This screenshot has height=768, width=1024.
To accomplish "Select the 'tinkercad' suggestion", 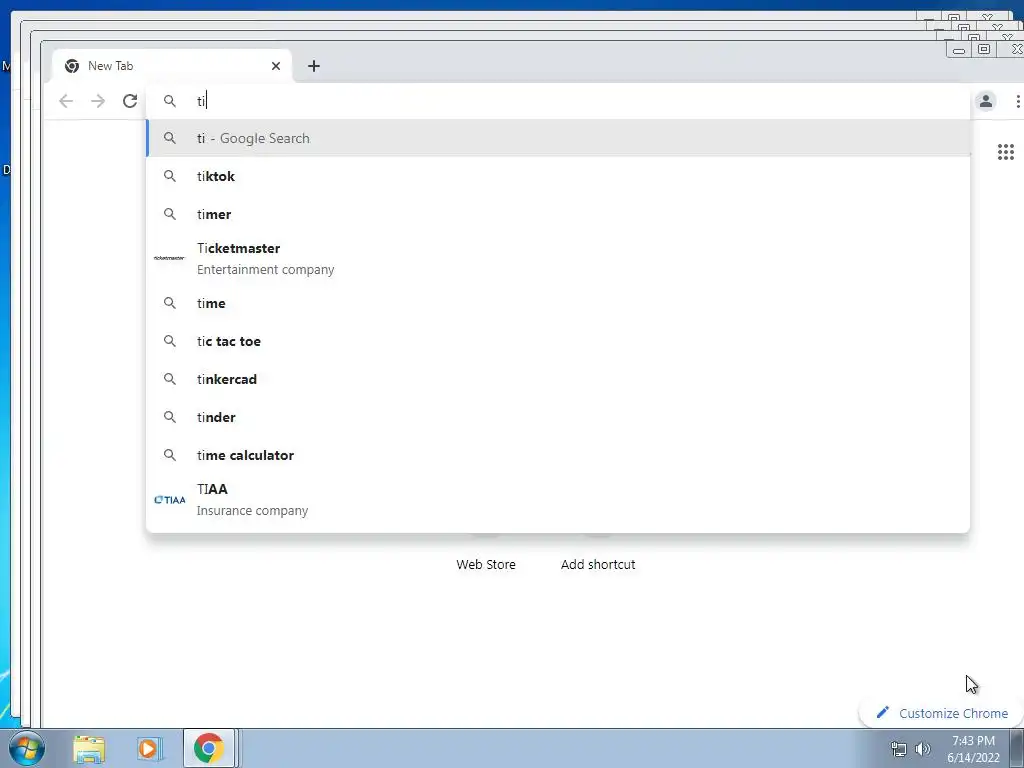I will (558, 379).
